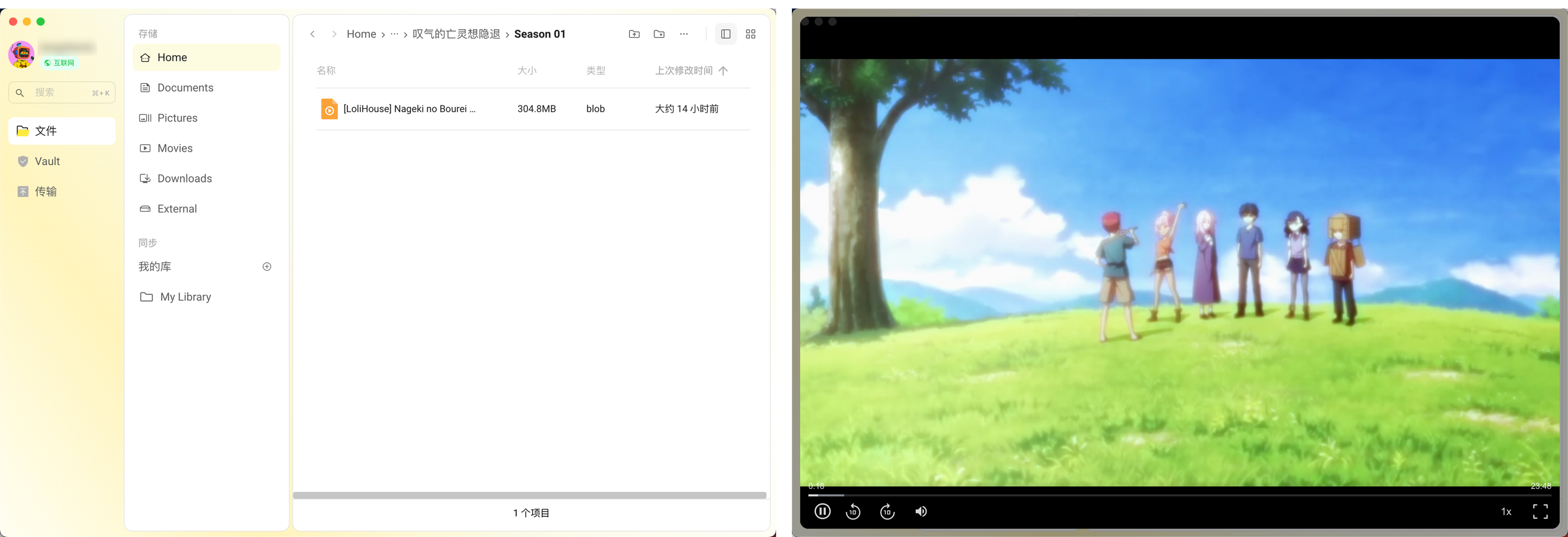Image resolution: width=1568 pixels, height=537 pixels.
Task: Expand the collapsed breadcrumb ellipsis
Action: coord(395,34)
